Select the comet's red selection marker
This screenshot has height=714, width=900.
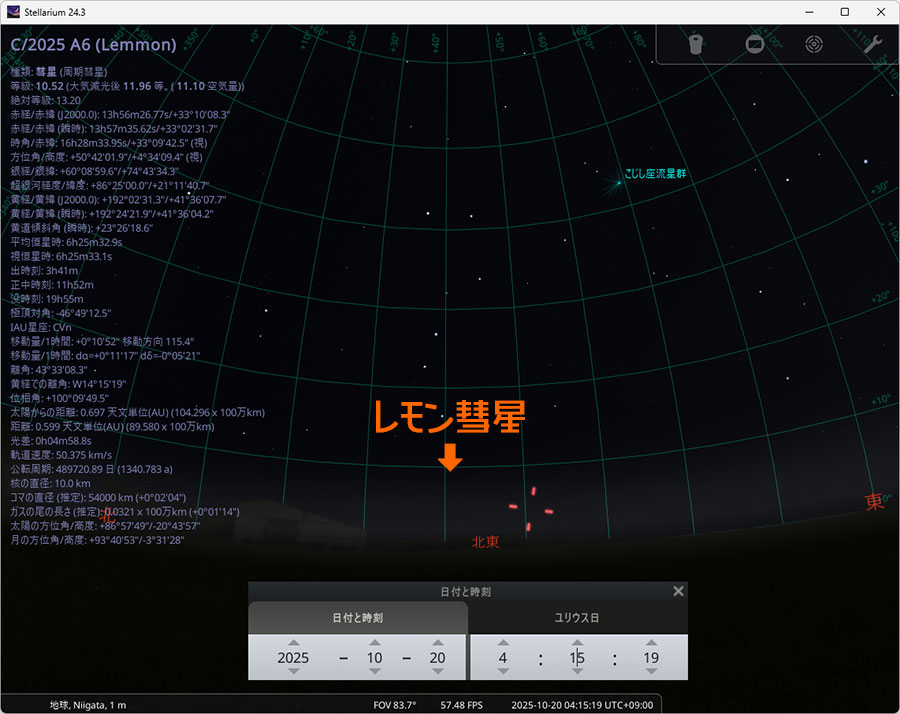click(x=530, y=507)
